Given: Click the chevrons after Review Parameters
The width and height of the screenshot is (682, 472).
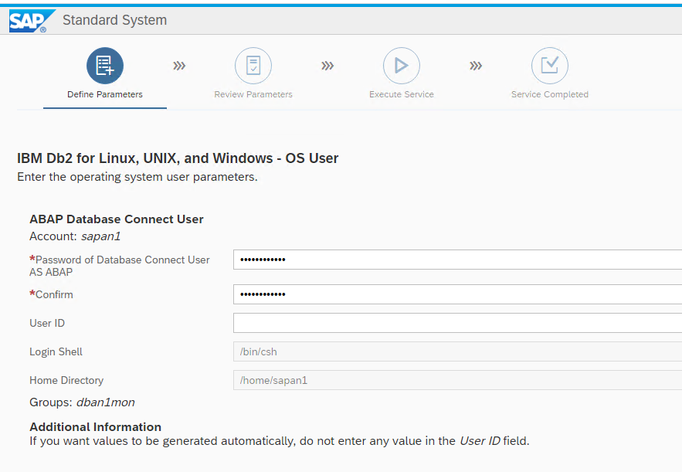Looking at the screenshot, I should [x=328, y=66].
